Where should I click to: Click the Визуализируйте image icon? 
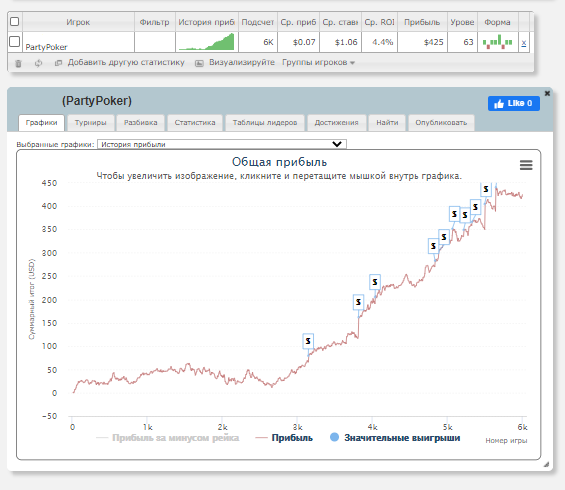point(199,63)
